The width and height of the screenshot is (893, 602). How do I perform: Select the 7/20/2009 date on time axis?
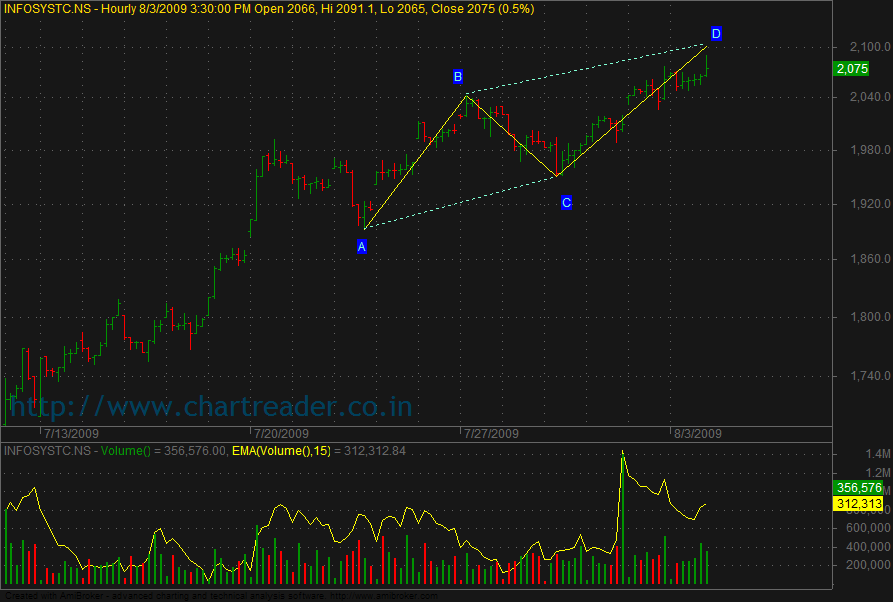pyautogui.click(x=281, y=434)
